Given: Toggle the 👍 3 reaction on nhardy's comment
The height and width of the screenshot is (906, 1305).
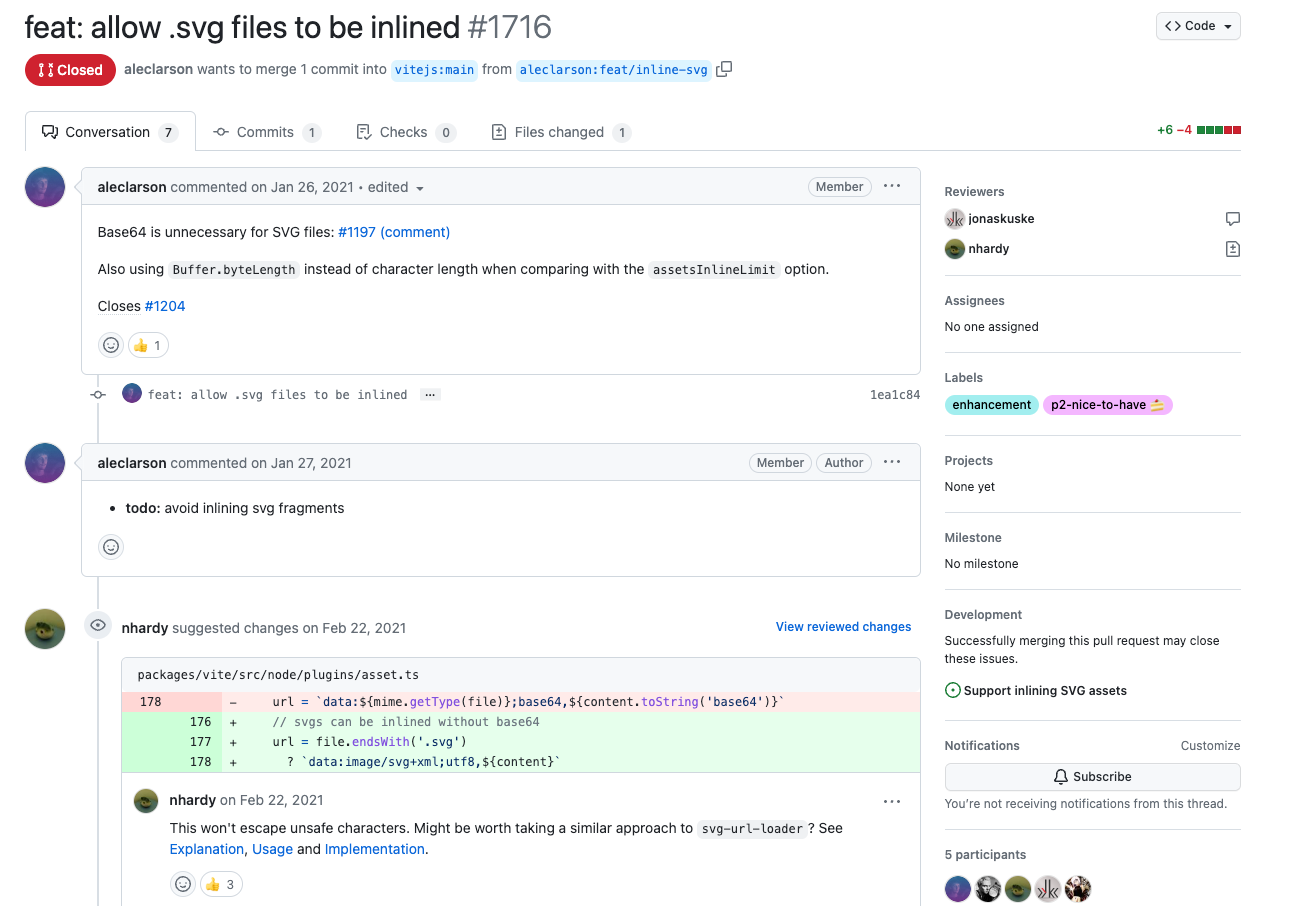Looking at the screenshot, I should pyautogui.click(x=220, y=884).
